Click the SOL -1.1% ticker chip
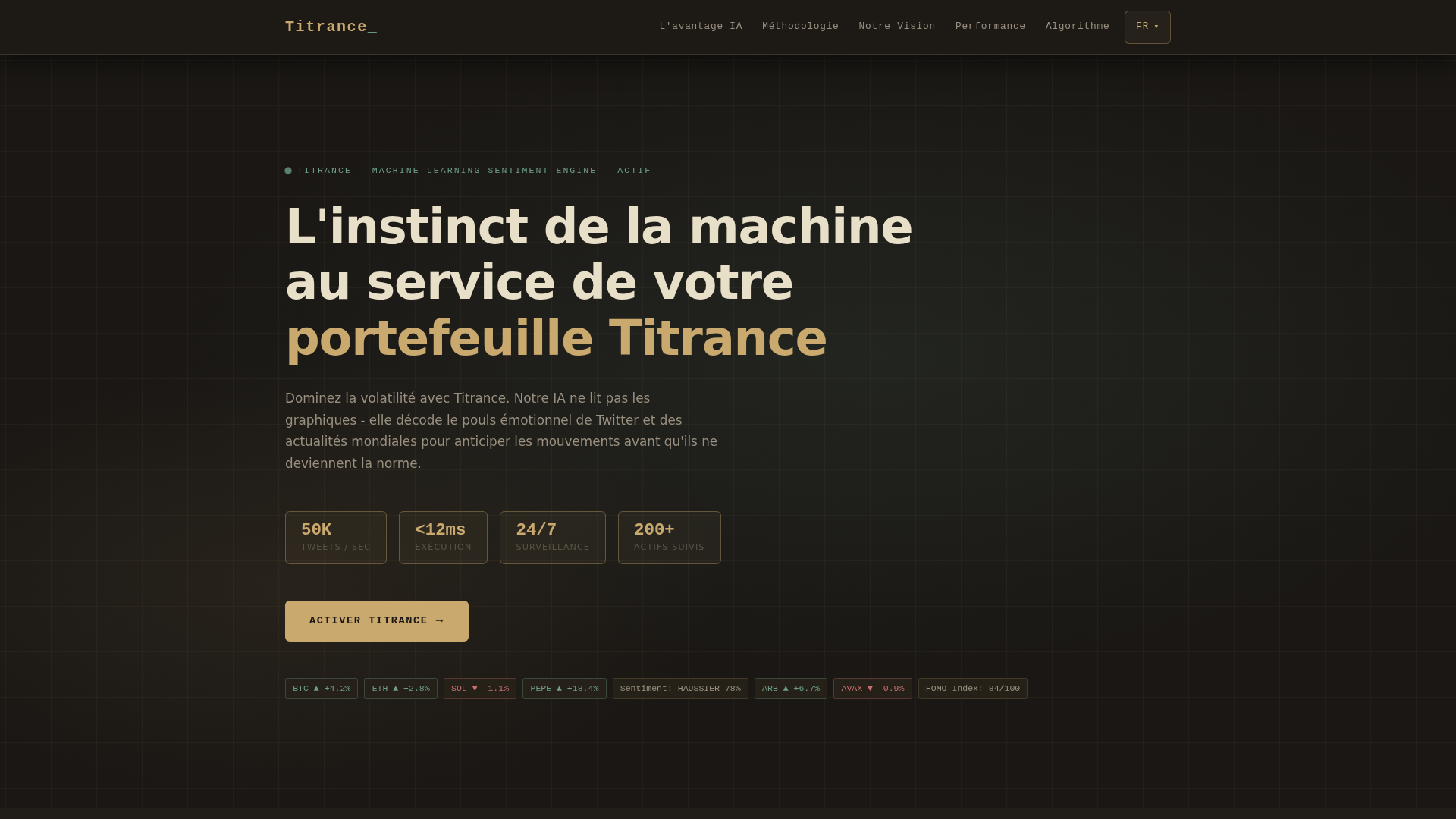Viewport: 1456px width, 819px height. click(480, 689)
